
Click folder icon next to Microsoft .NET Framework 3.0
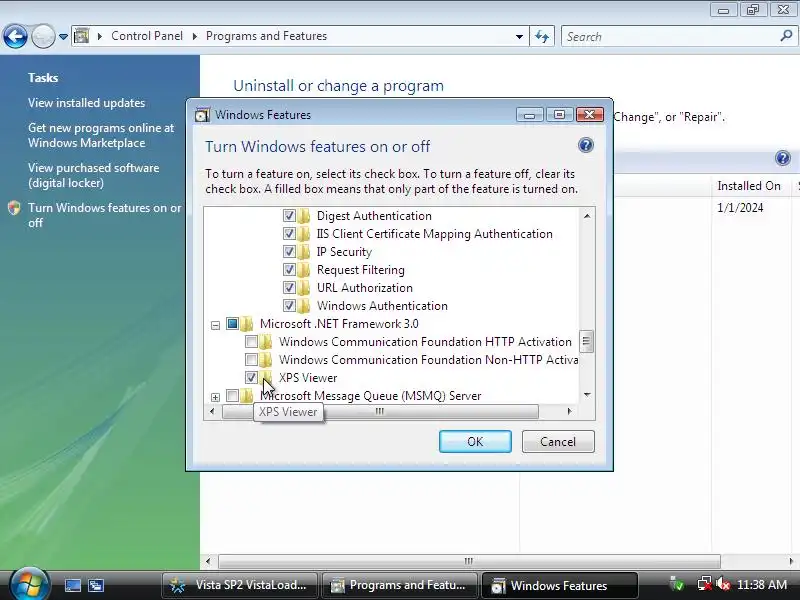point(247,323)
